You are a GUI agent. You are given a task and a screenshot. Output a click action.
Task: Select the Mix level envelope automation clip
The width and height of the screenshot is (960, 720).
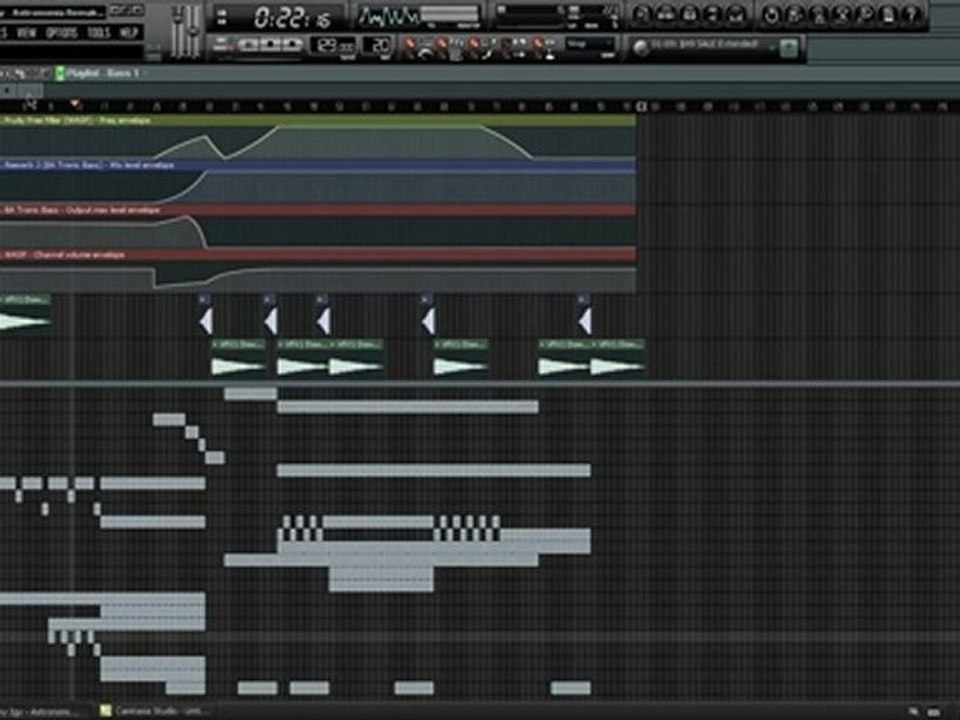pos(318,182)
